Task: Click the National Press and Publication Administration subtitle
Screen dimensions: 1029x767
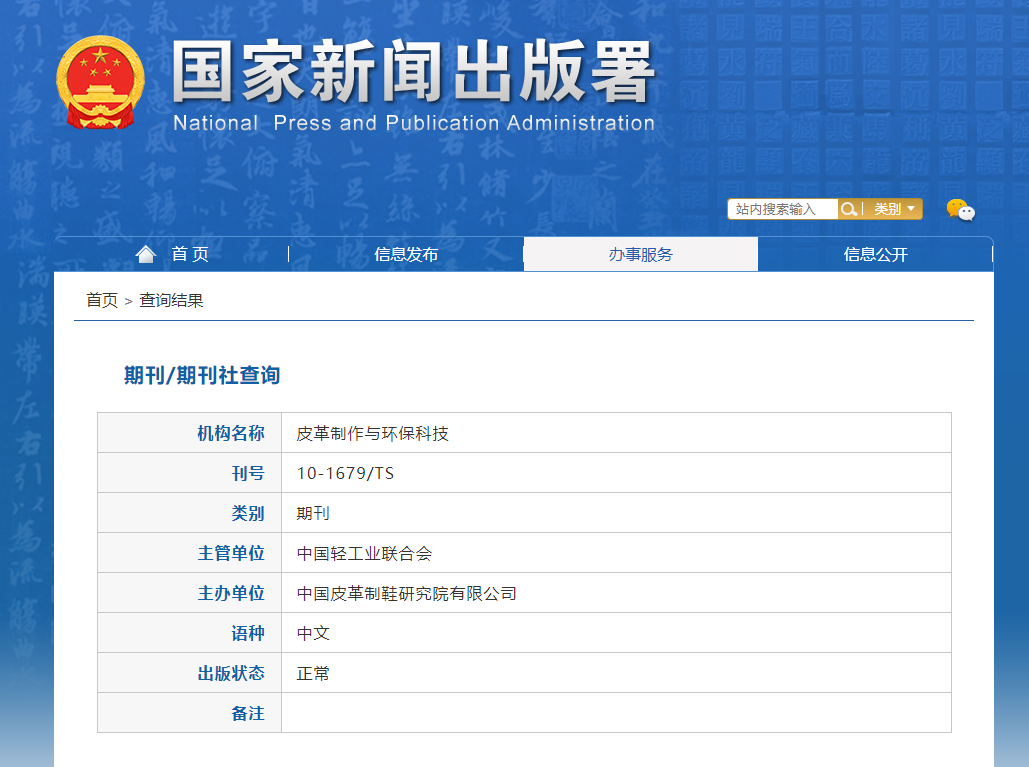Action: pos(414,123)
